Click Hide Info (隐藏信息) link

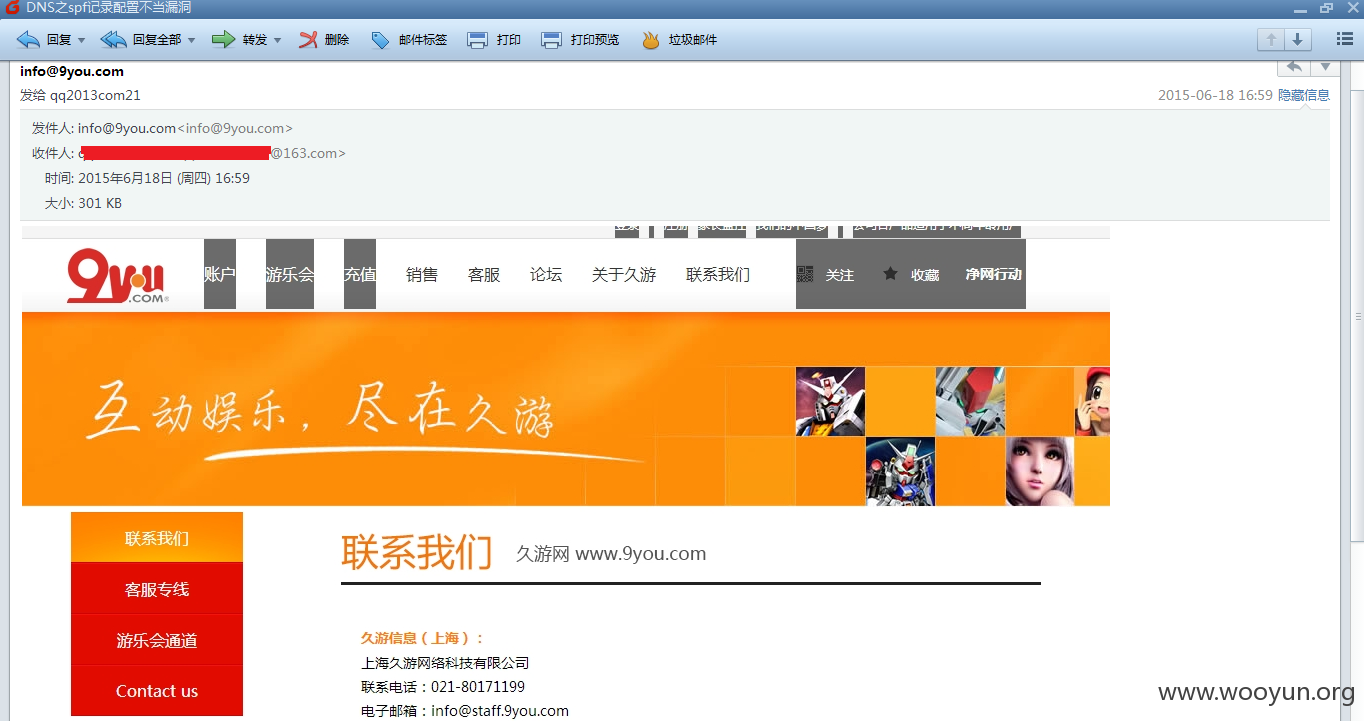(x=1304, y=95)
